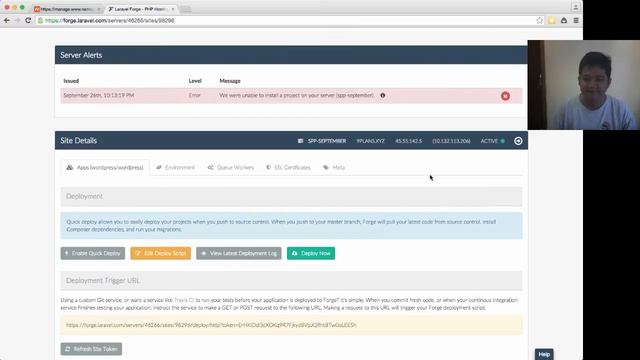Select the deployment trigger URL text
640x360 pixels.
(x=211, y=325)
